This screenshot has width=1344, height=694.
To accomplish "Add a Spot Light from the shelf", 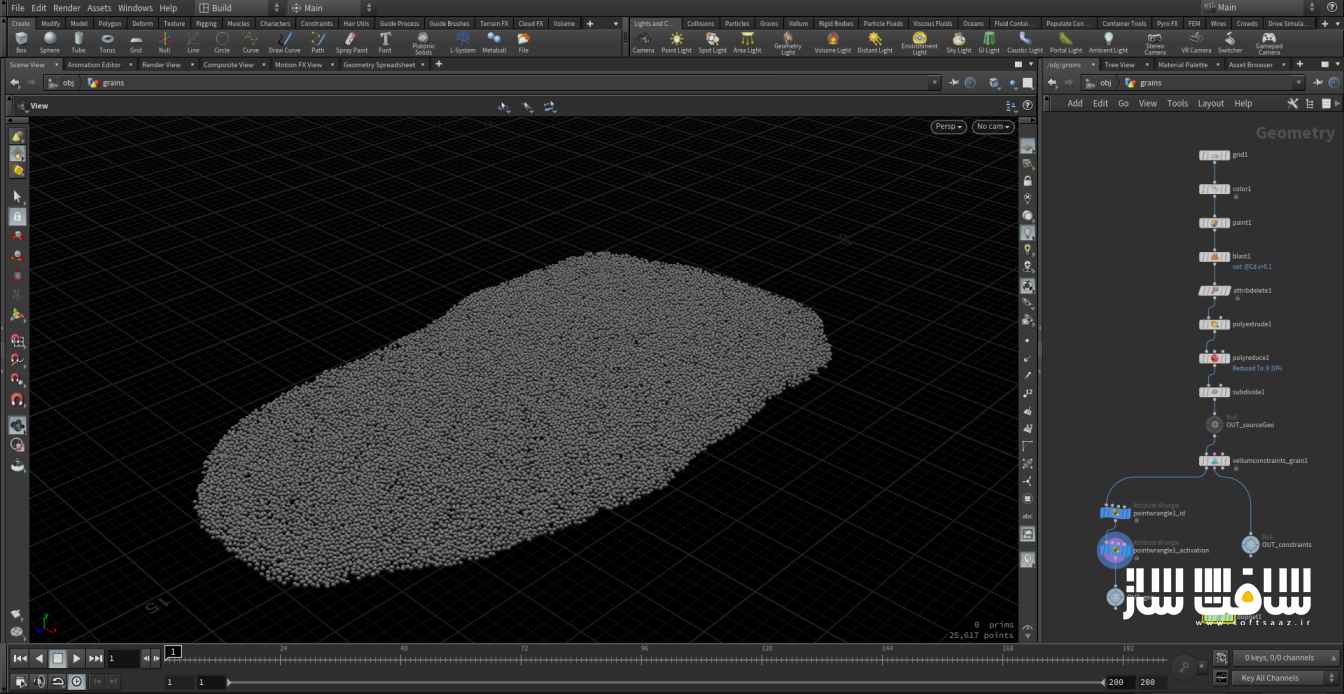I will pos(712,42).
